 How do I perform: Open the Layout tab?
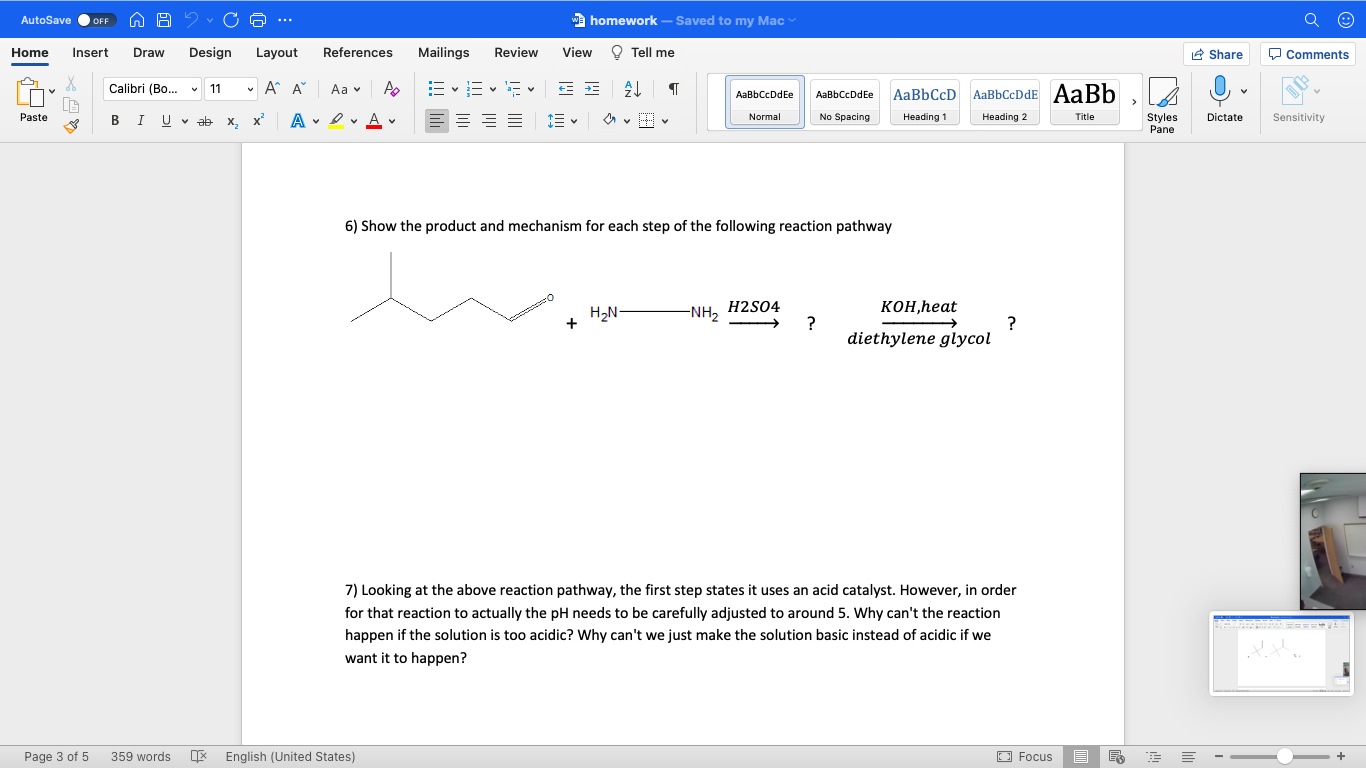tap(277, 52)
